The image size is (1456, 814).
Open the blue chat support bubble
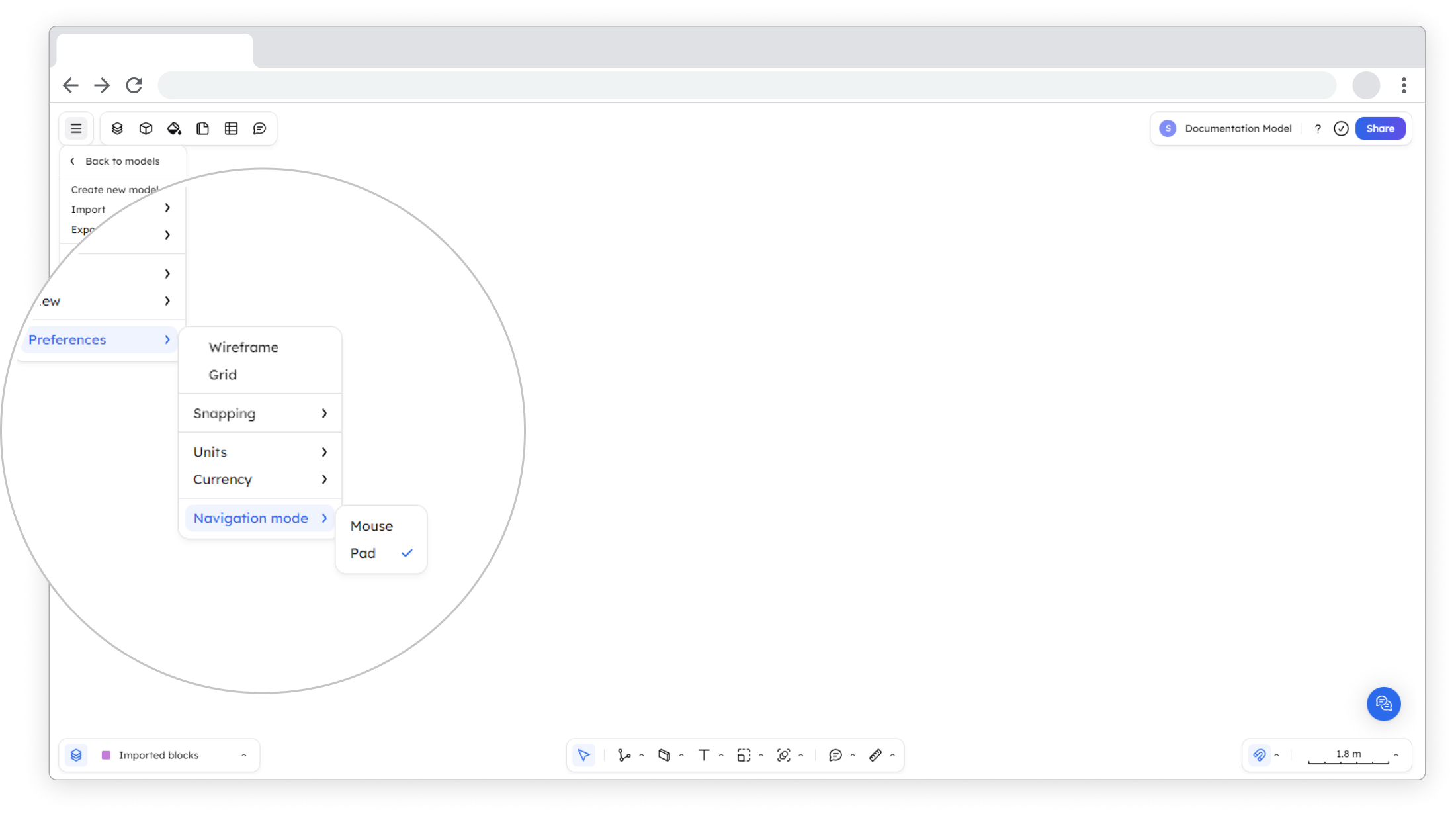pyautogui.click(x=1383, y=703)
